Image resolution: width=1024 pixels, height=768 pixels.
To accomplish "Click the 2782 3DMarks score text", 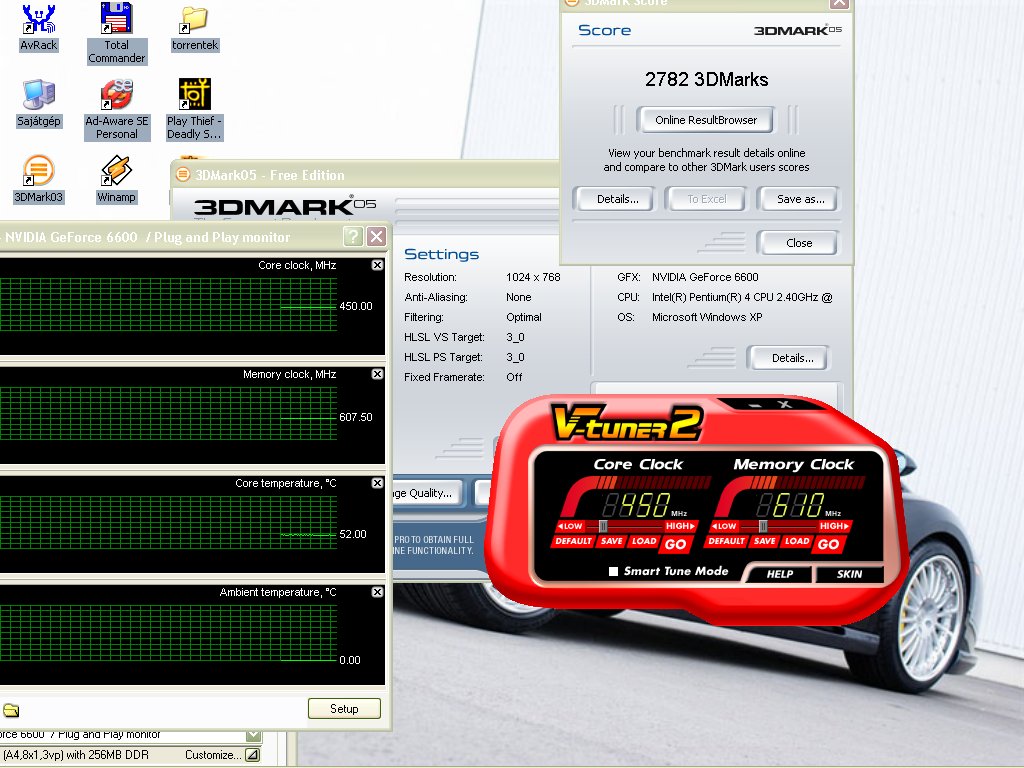I will (707, 80).
